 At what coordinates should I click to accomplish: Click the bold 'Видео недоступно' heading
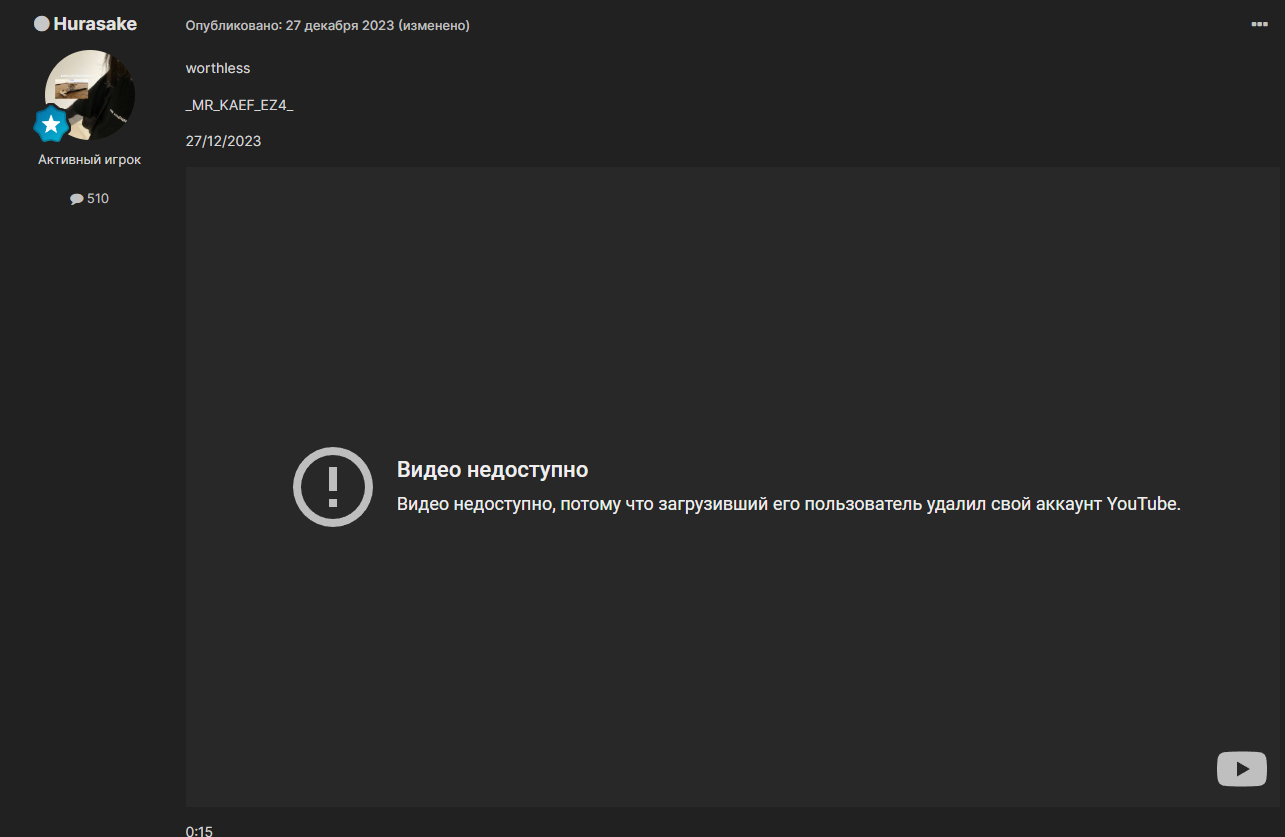coord(492,470)
